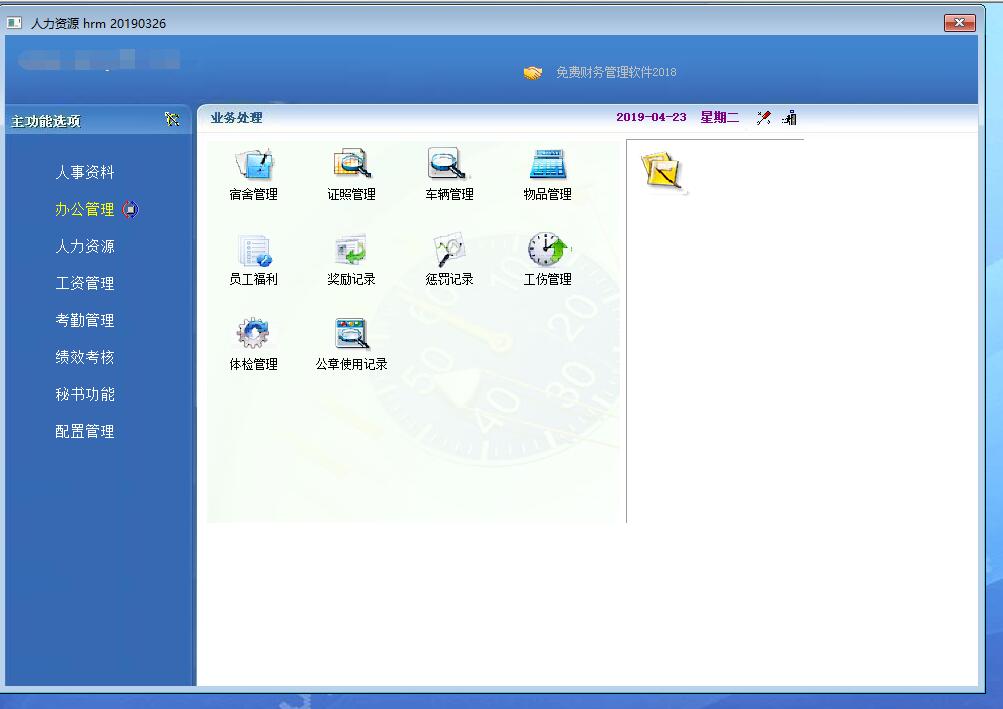Select 办公管理 in the sidebar
Viewport: 1003px width, 709px height.
[84, 209]
